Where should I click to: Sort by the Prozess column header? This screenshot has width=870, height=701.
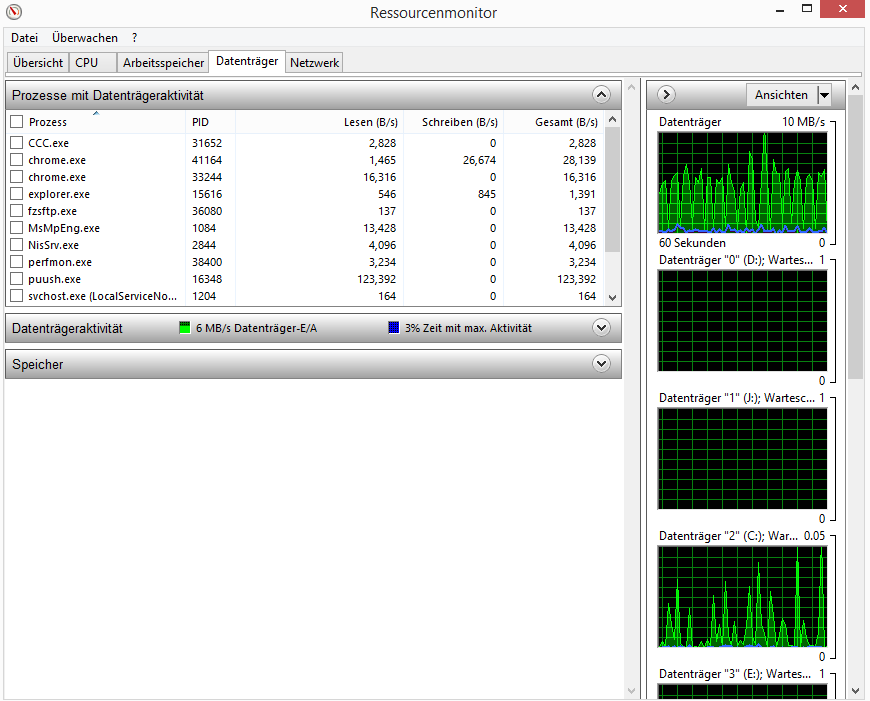point(104,122)
